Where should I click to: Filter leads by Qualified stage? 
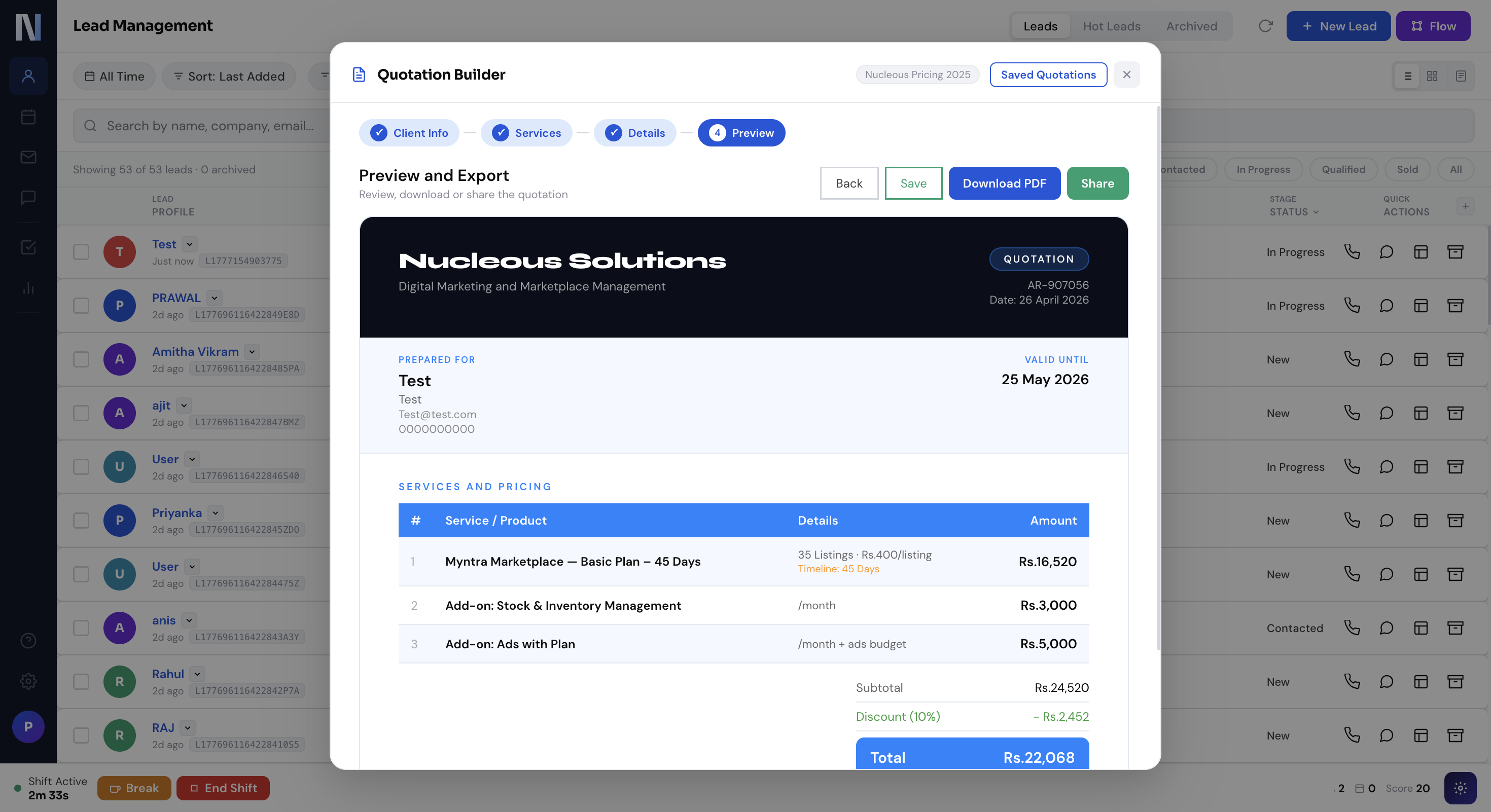(x=1343, y=169)
